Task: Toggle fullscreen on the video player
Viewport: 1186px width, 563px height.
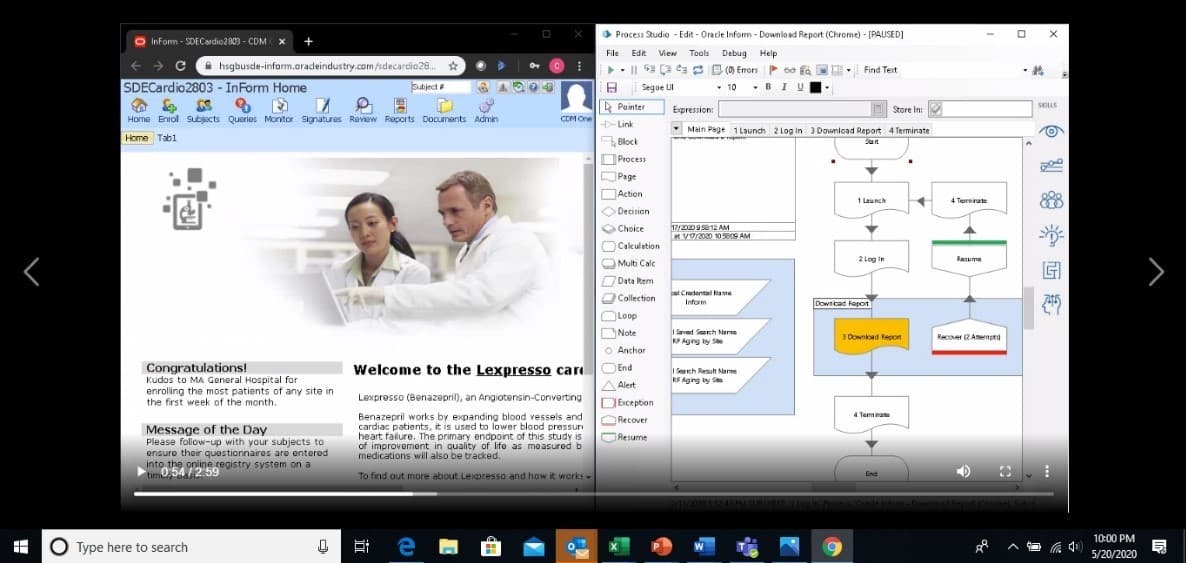Action: [1005, 471]
